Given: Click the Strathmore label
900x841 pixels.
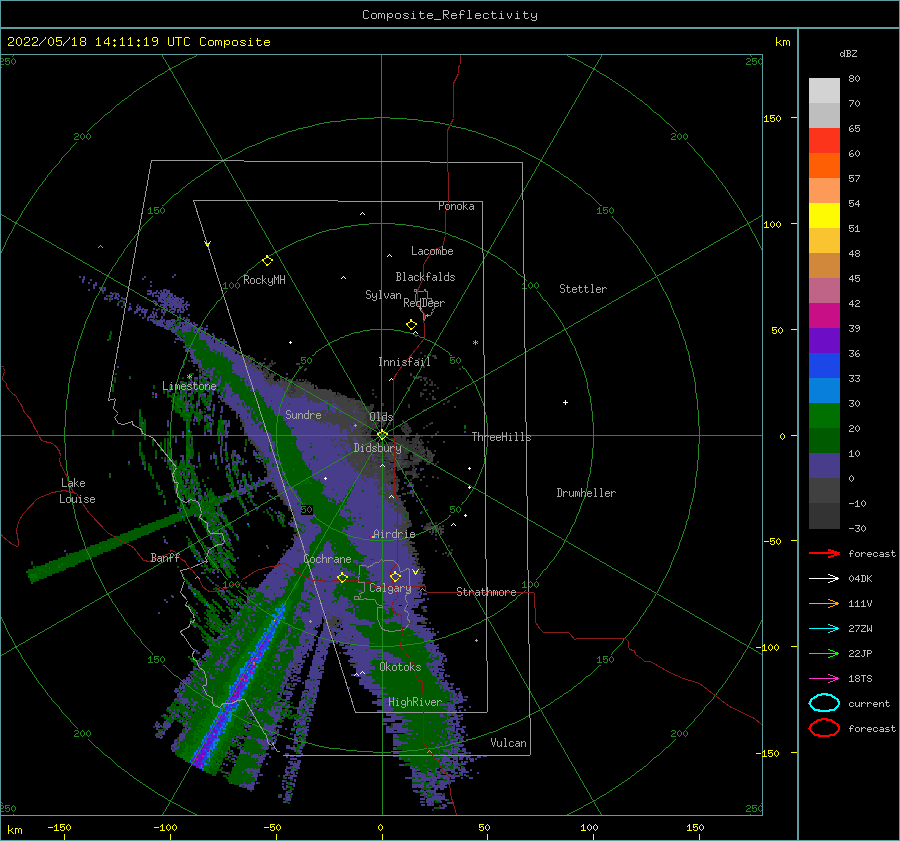Looking at the screenshot, I should 486,592.
